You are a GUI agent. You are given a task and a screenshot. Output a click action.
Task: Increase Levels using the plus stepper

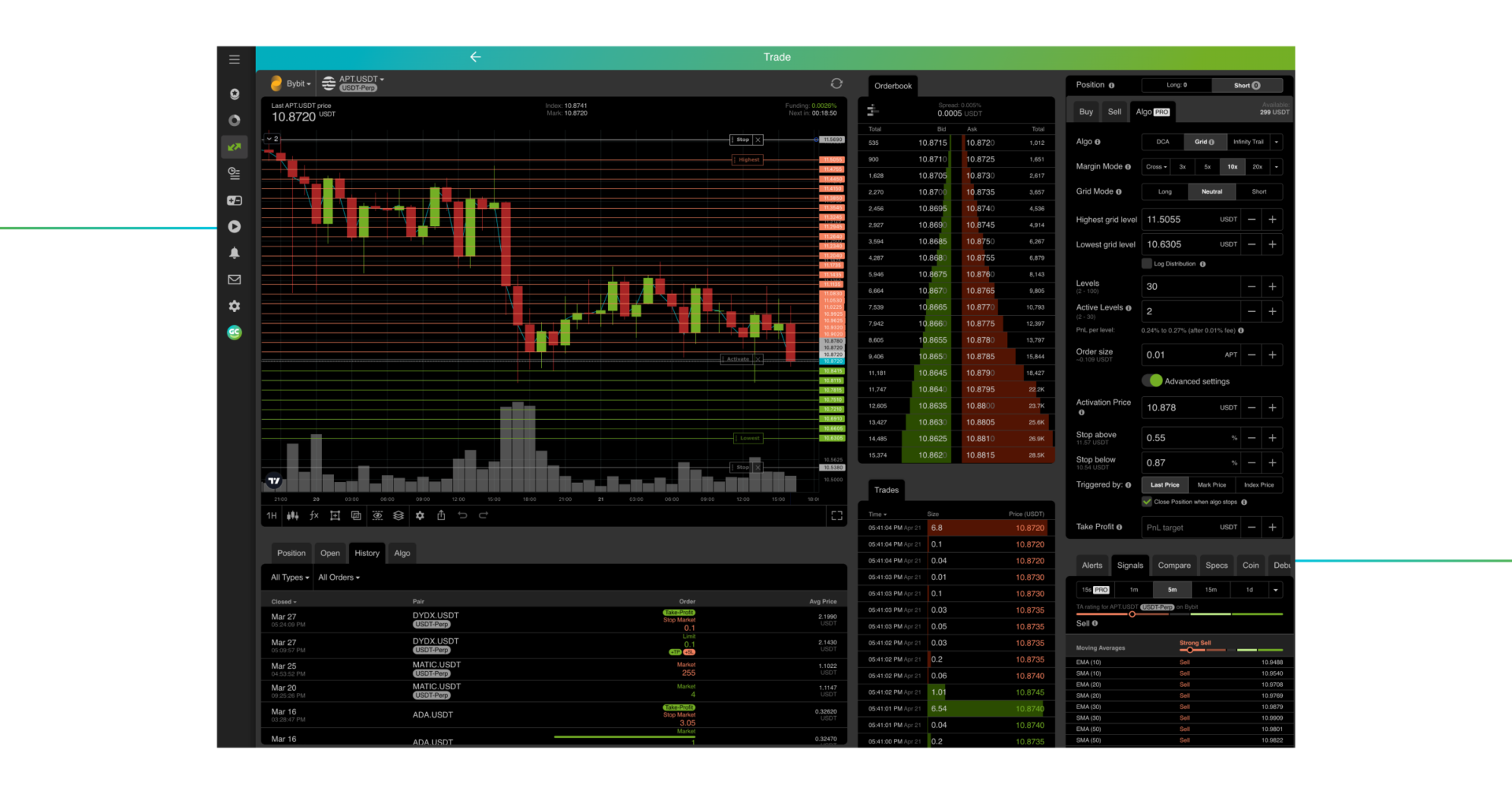pyautogui.click(x=1272, y=286)
